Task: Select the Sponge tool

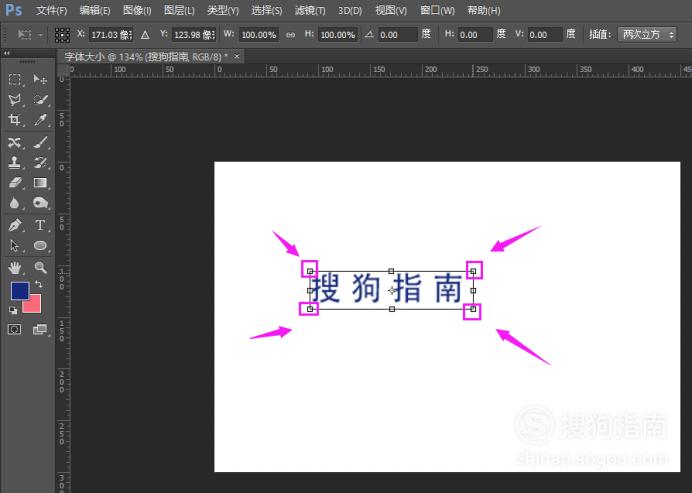Action: pos(40,203)
